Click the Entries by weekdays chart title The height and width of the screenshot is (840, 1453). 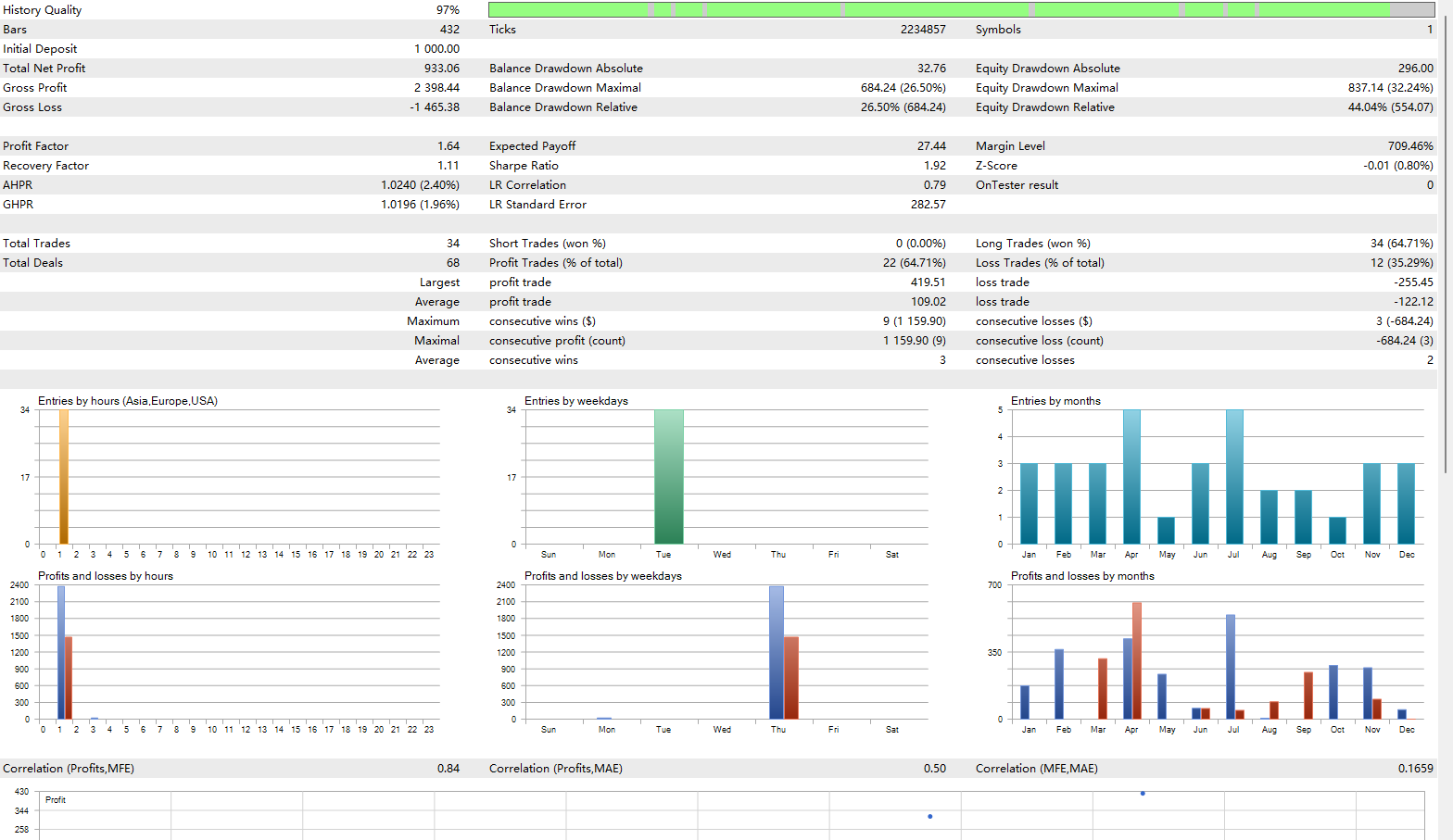(576, 401)
